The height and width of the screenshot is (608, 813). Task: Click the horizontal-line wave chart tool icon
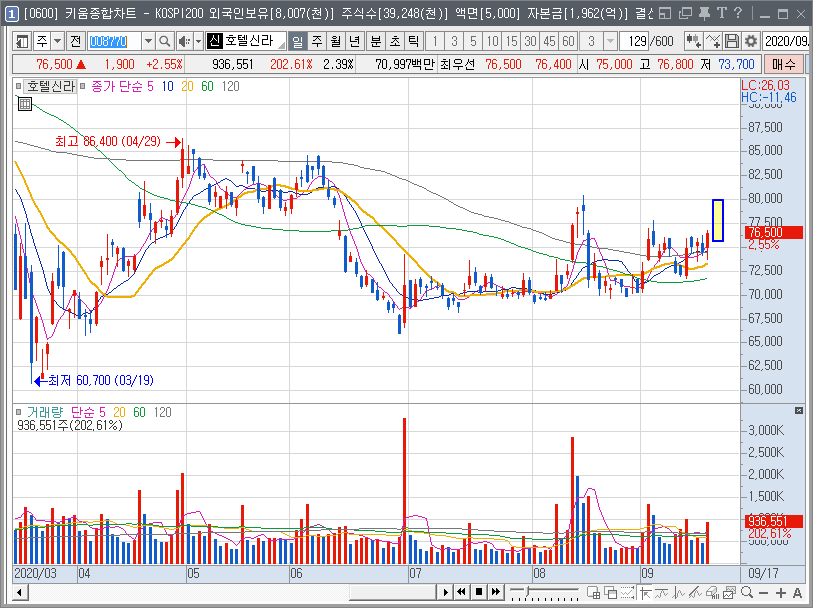point(662,592)
